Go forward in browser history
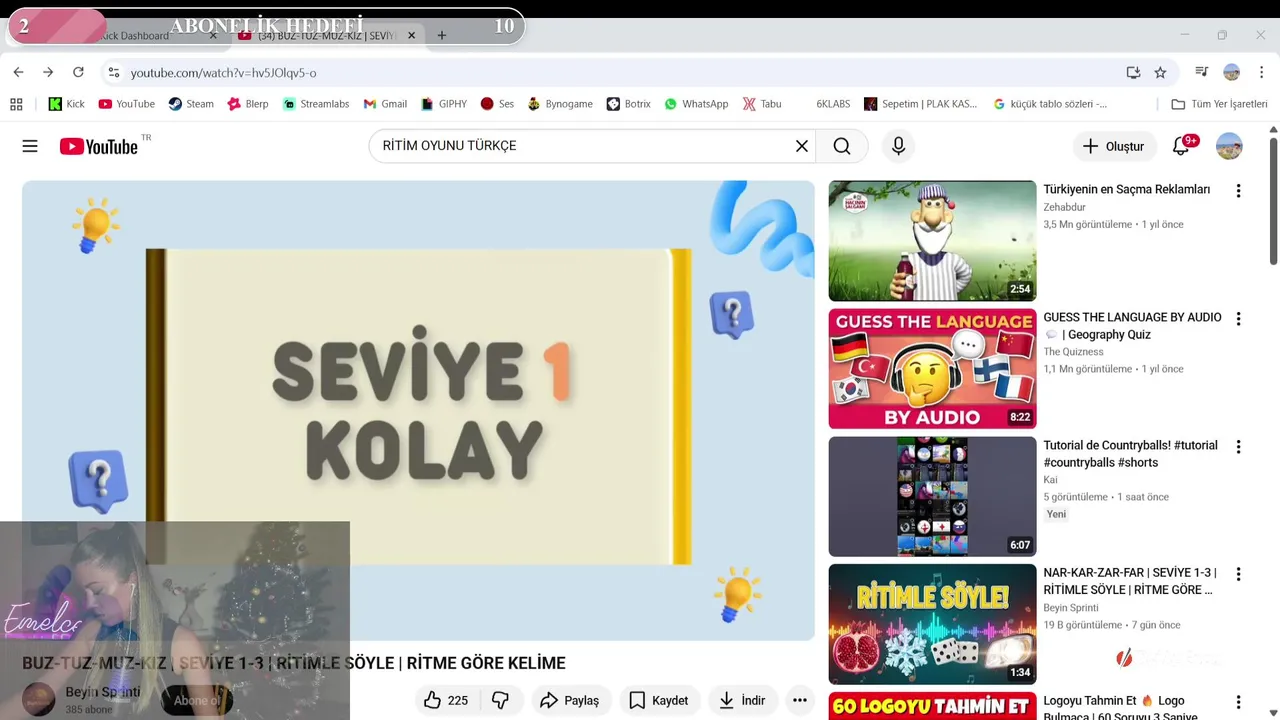 48,72
